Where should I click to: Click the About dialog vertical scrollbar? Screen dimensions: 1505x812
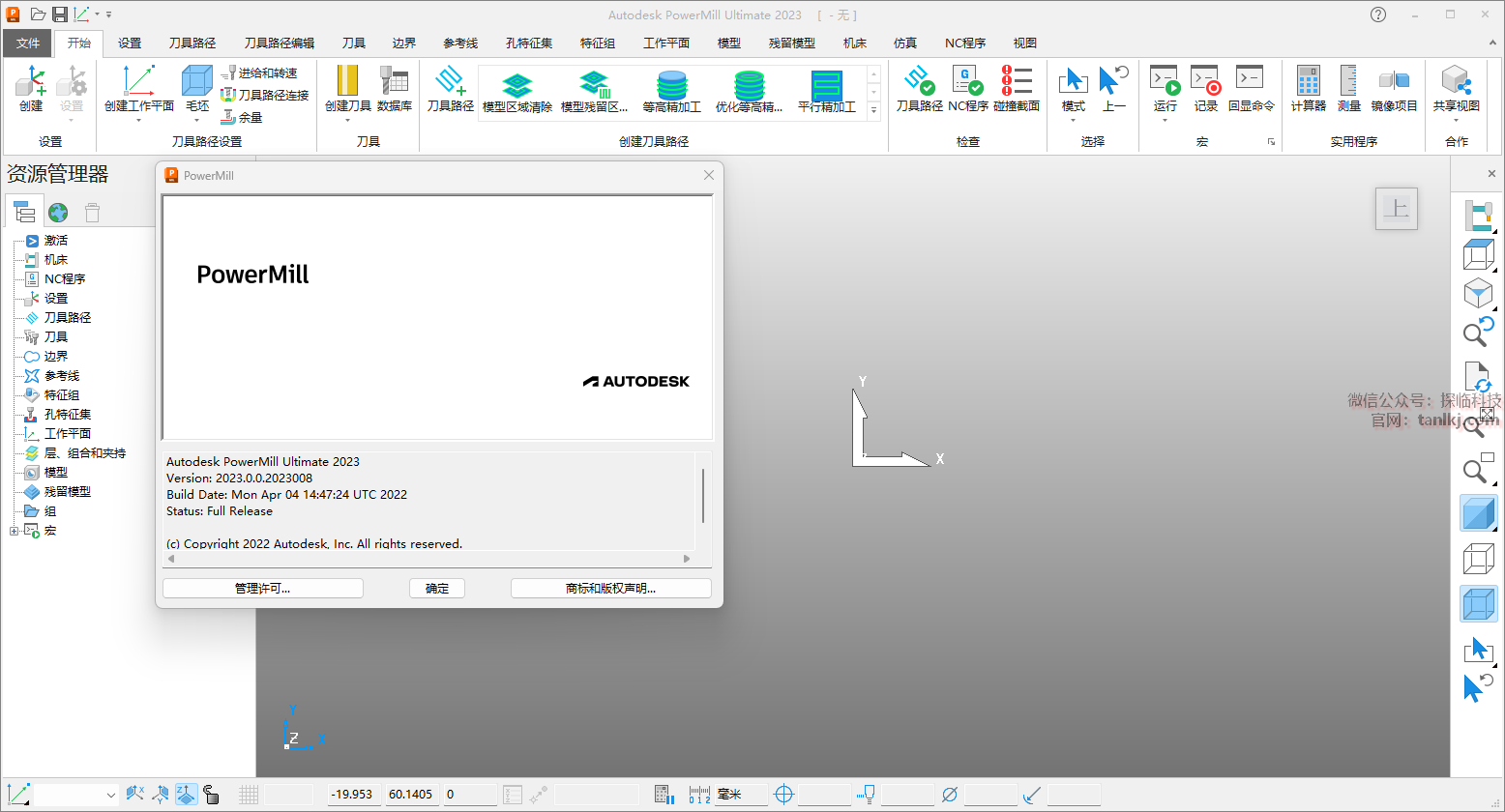[703, 495]
